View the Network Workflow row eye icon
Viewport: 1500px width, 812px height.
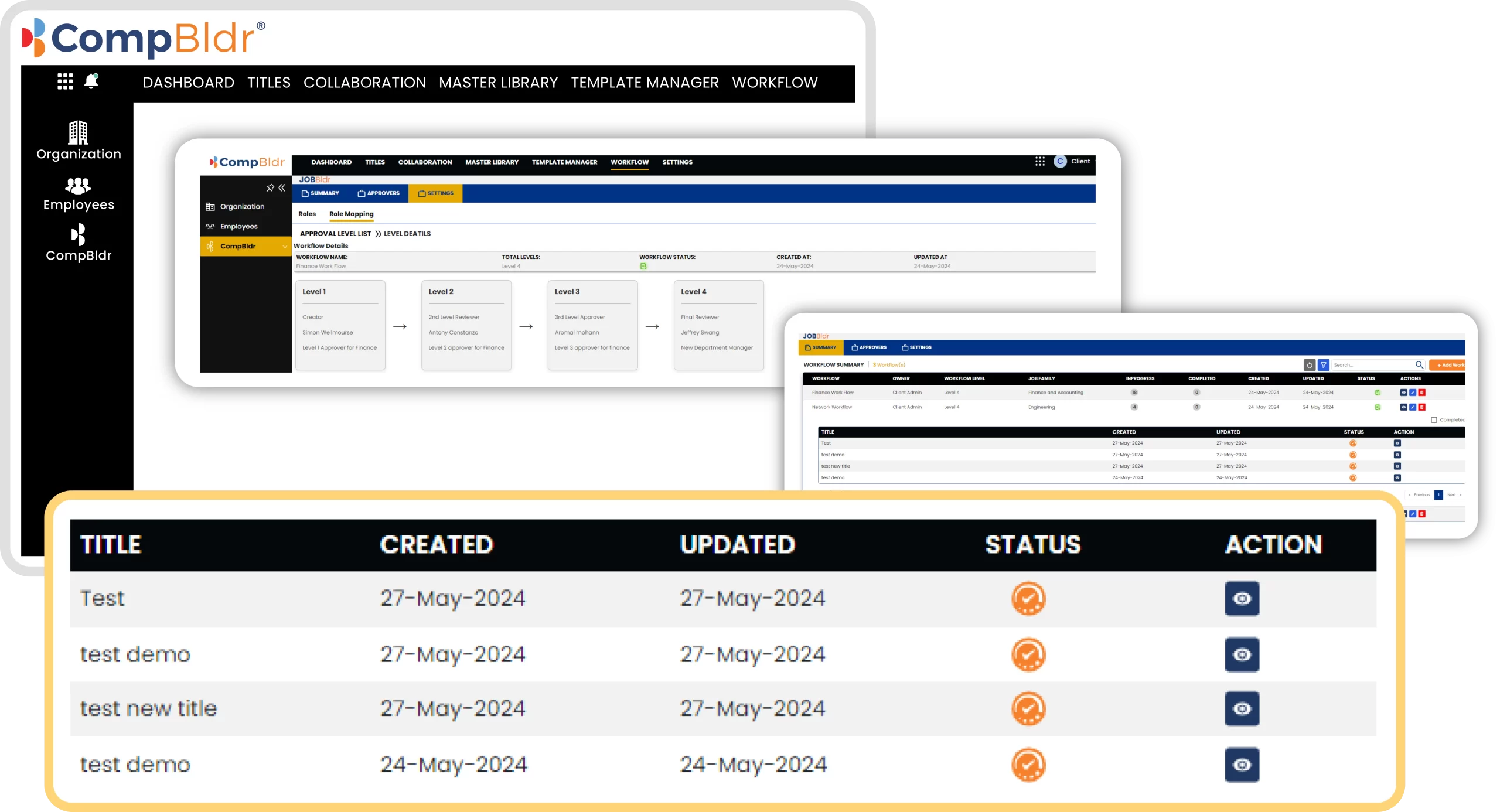pyautogui.click(x=1403, y=407)
